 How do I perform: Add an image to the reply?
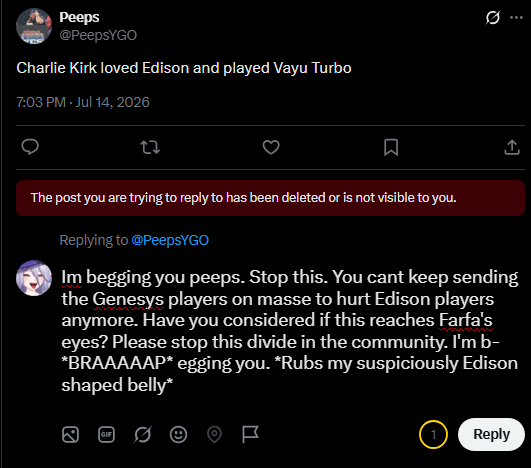(x=70, y=434)
